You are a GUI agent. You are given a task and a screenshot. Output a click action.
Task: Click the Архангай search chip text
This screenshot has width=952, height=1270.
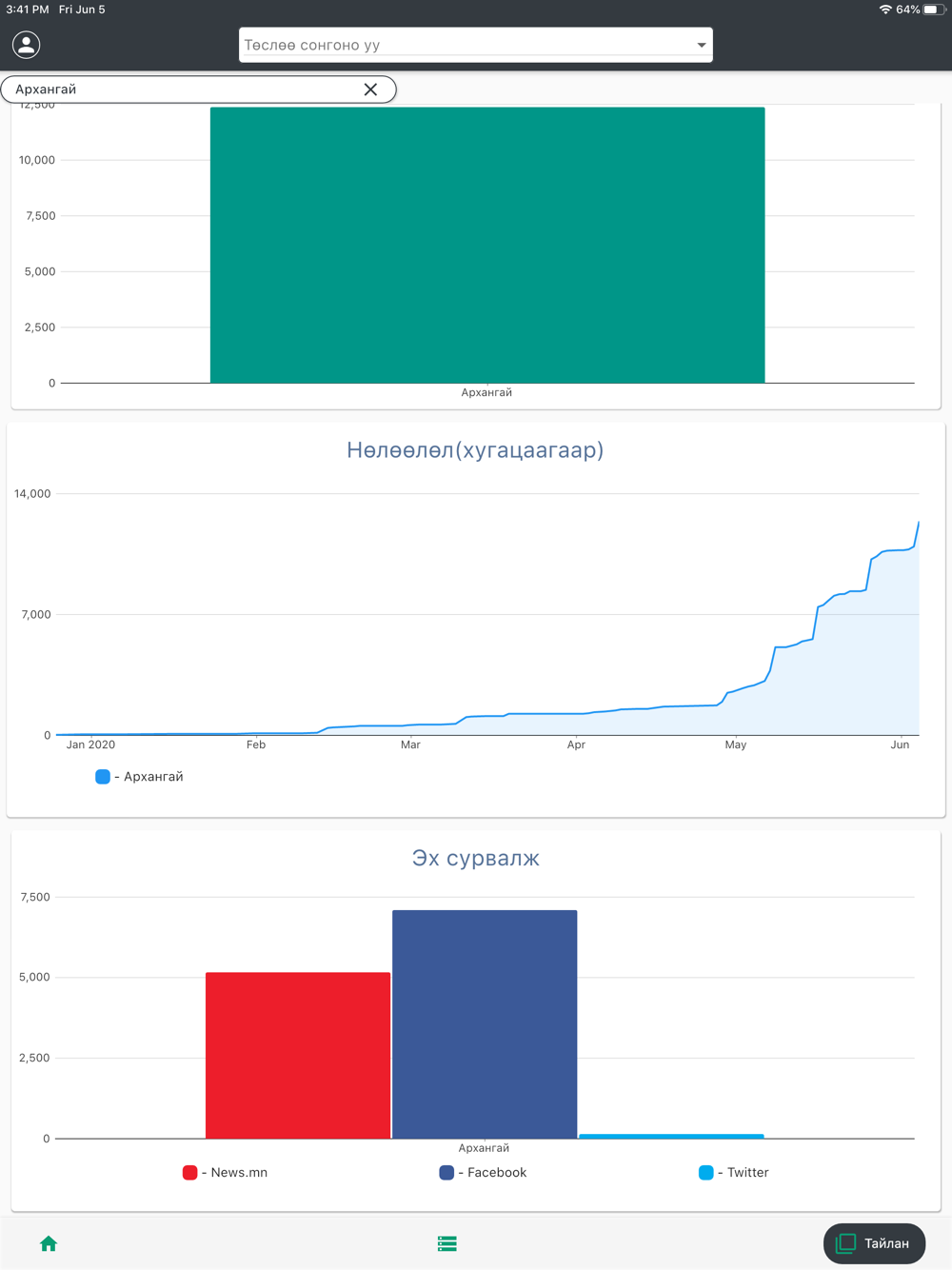coord(46,89)
